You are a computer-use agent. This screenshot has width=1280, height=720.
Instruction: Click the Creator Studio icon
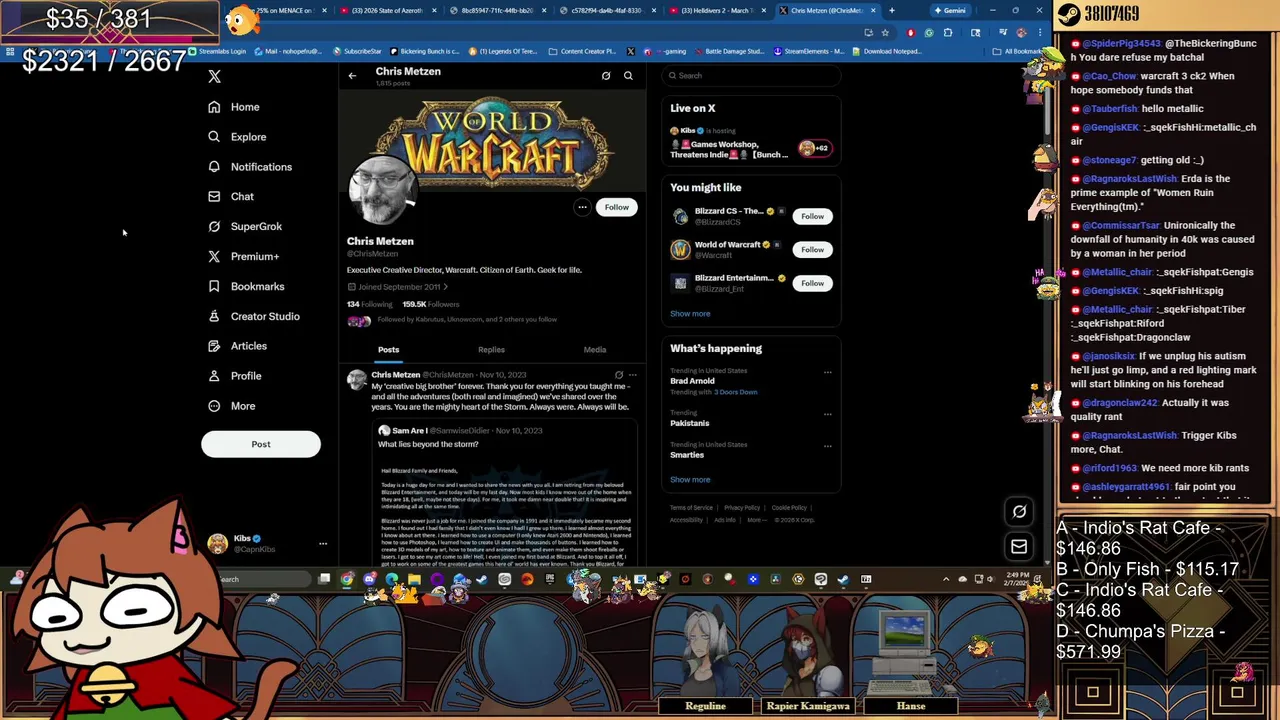tap(214, 316)
